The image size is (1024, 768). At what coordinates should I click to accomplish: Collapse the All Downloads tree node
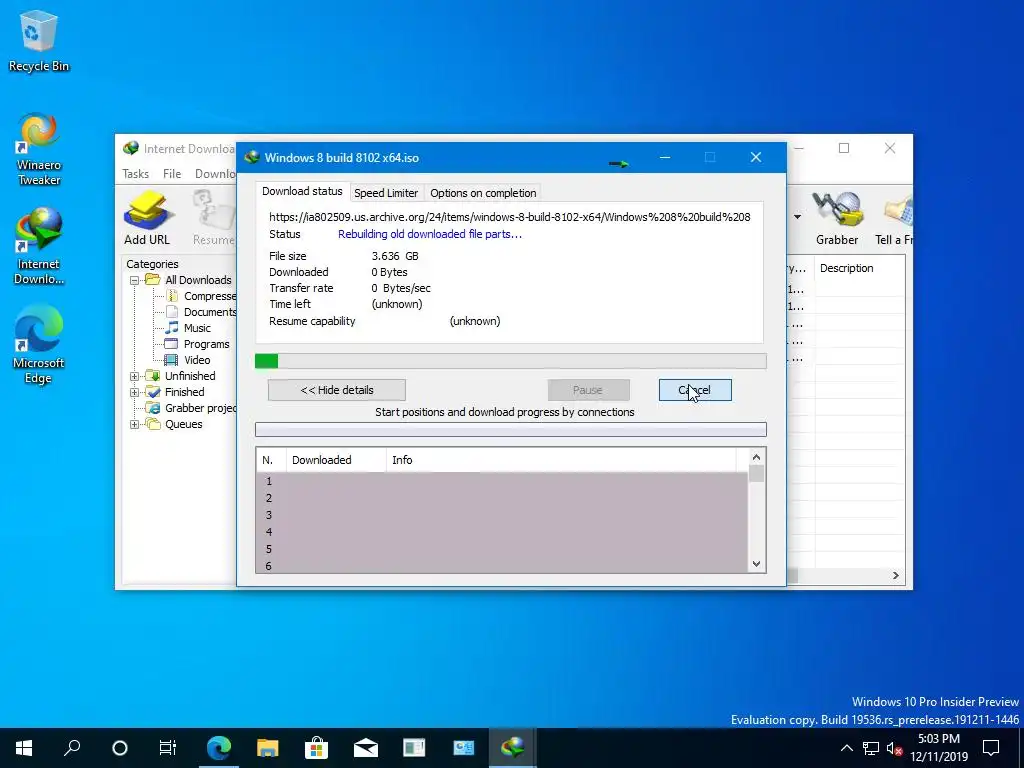coord(135,280)
